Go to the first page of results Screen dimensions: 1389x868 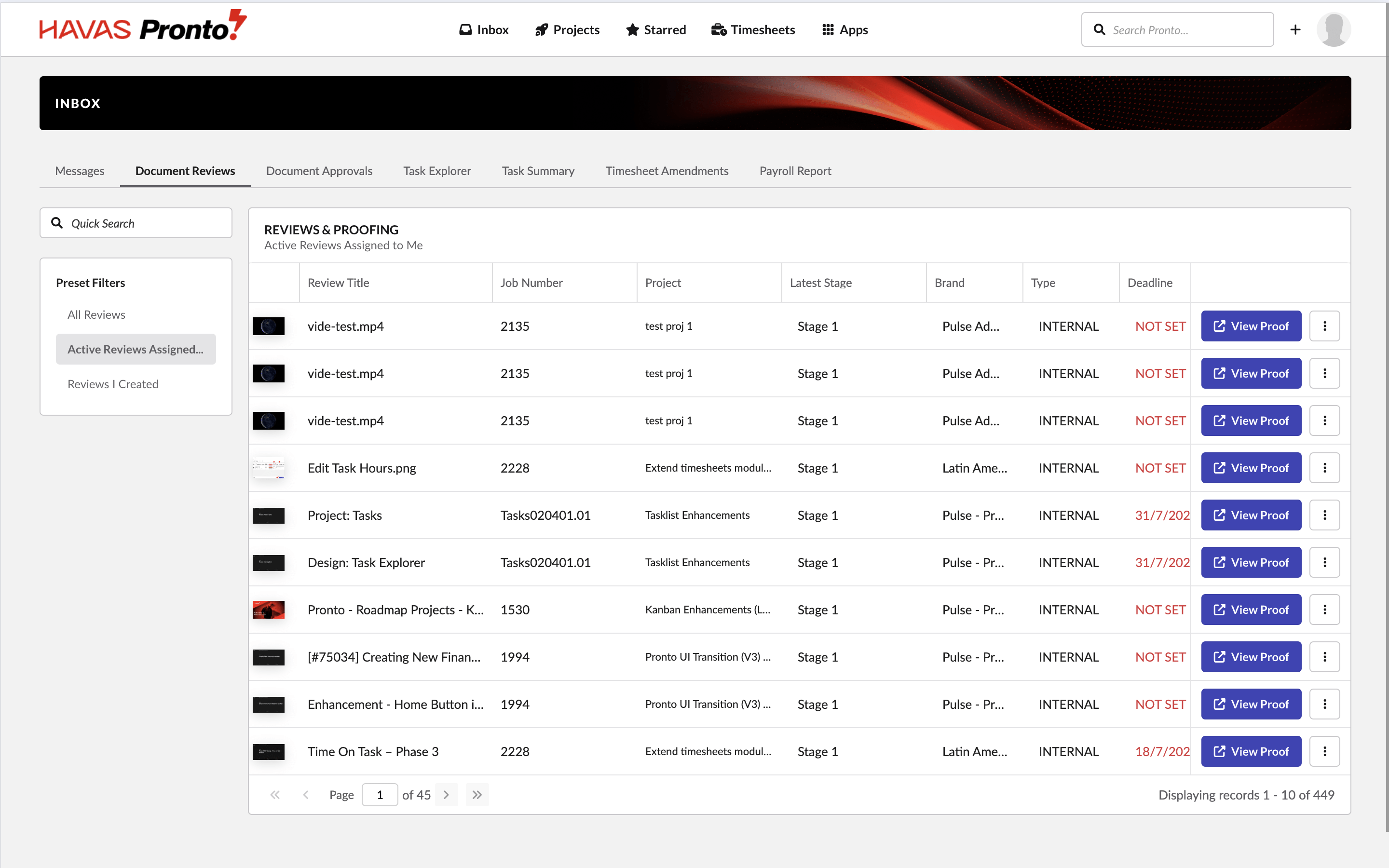pyautogui.click(x=275, y=795)
